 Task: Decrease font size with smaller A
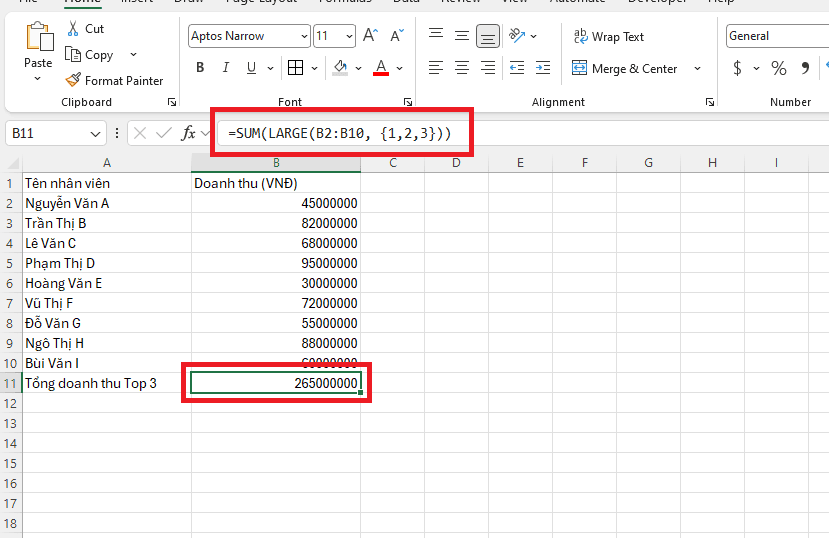tap(397, 35)
